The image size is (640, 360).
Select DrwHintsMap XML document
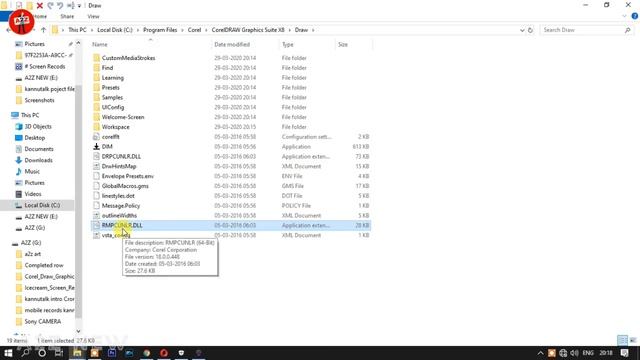coord(119,166)
